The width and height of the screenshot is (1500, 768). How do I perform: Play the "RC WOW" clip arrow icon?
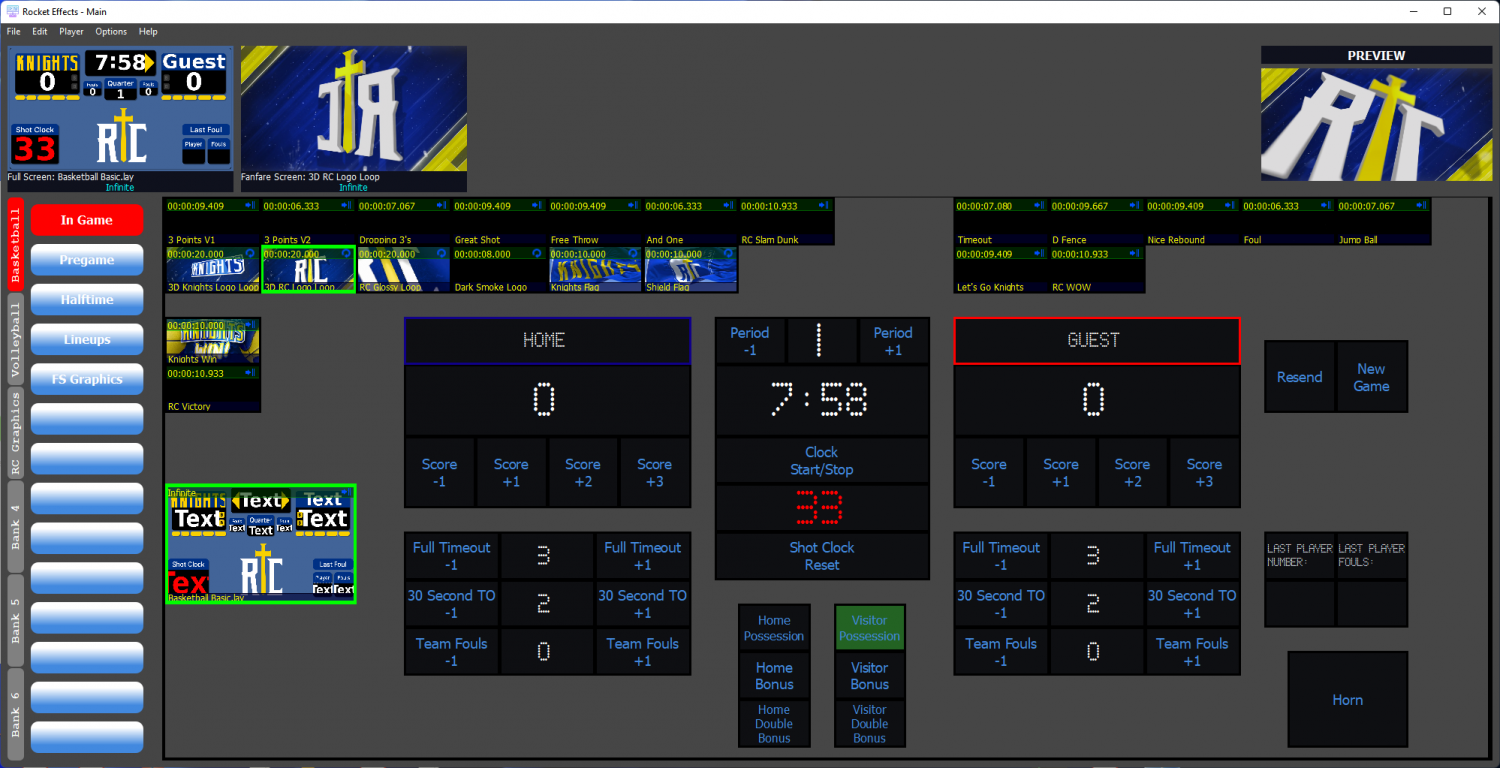point(1134,255)
